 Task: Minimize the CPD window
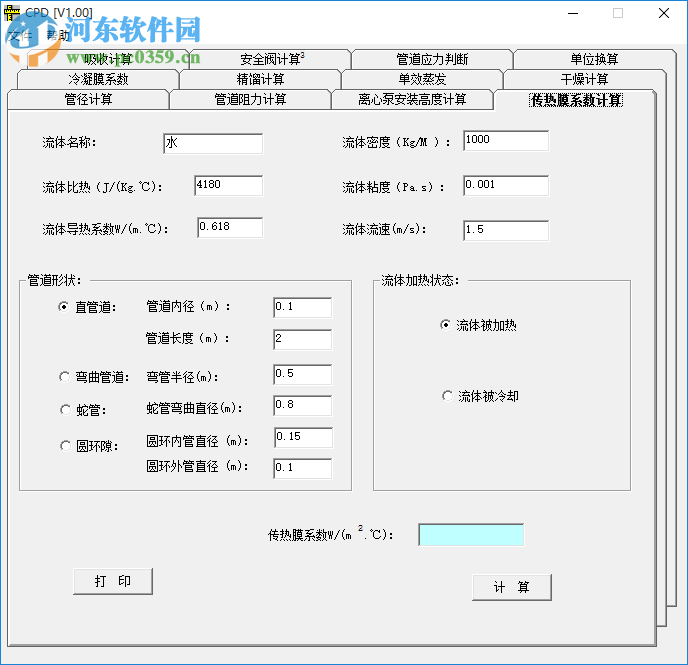573,14
